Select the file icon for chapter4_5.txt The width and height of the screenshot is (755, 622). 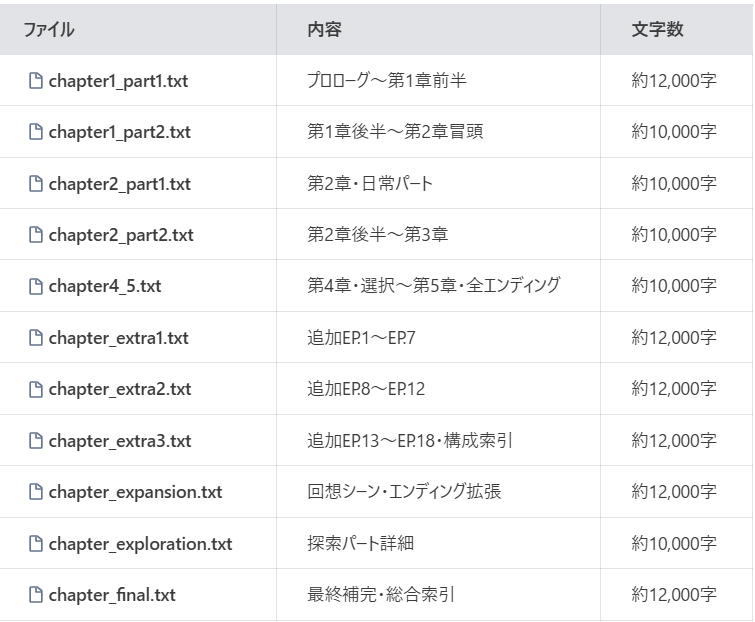[36, 287]
